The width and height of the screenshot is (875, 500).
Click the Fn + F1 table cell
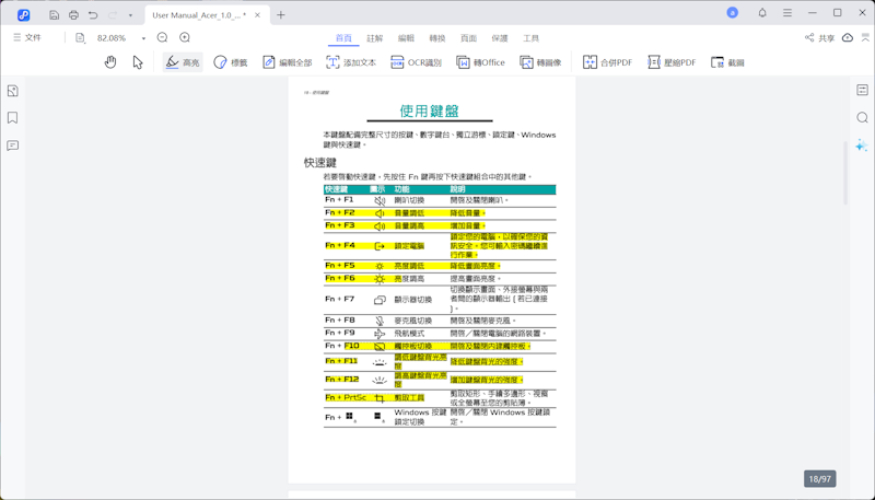339,199
